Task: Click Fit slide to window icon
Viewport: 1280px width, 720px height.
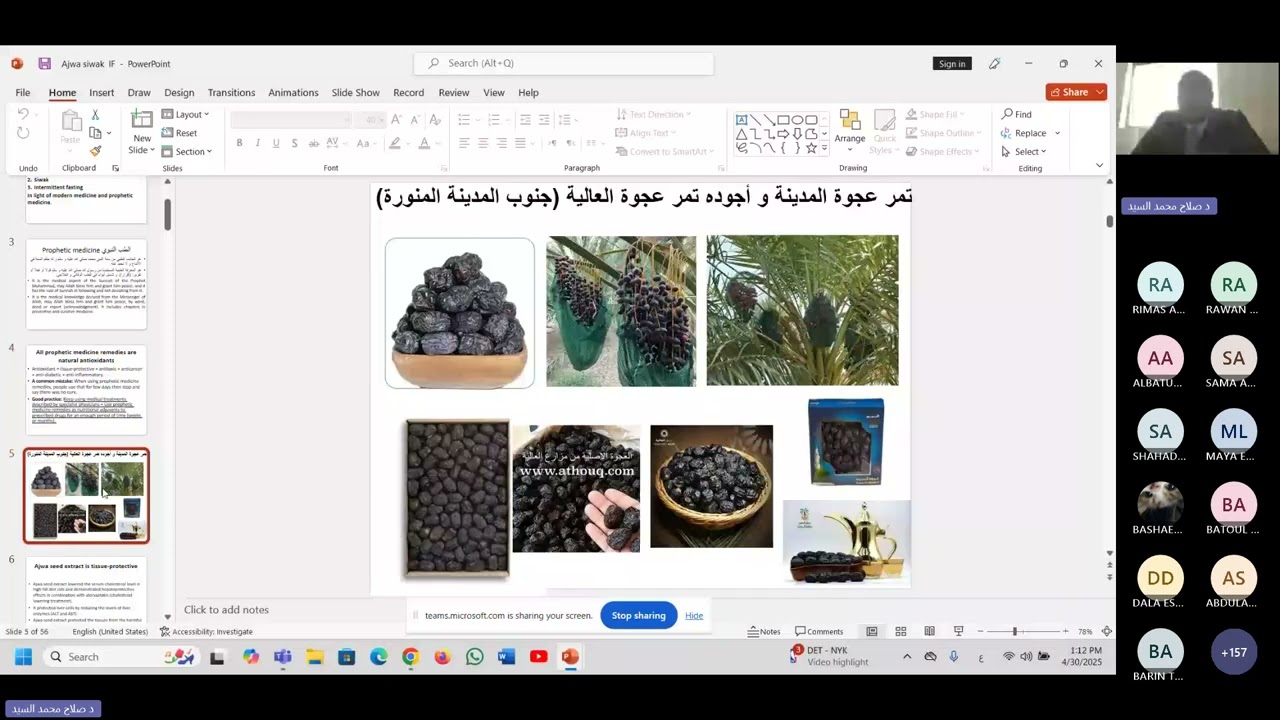Action: tap(1106, 631)
